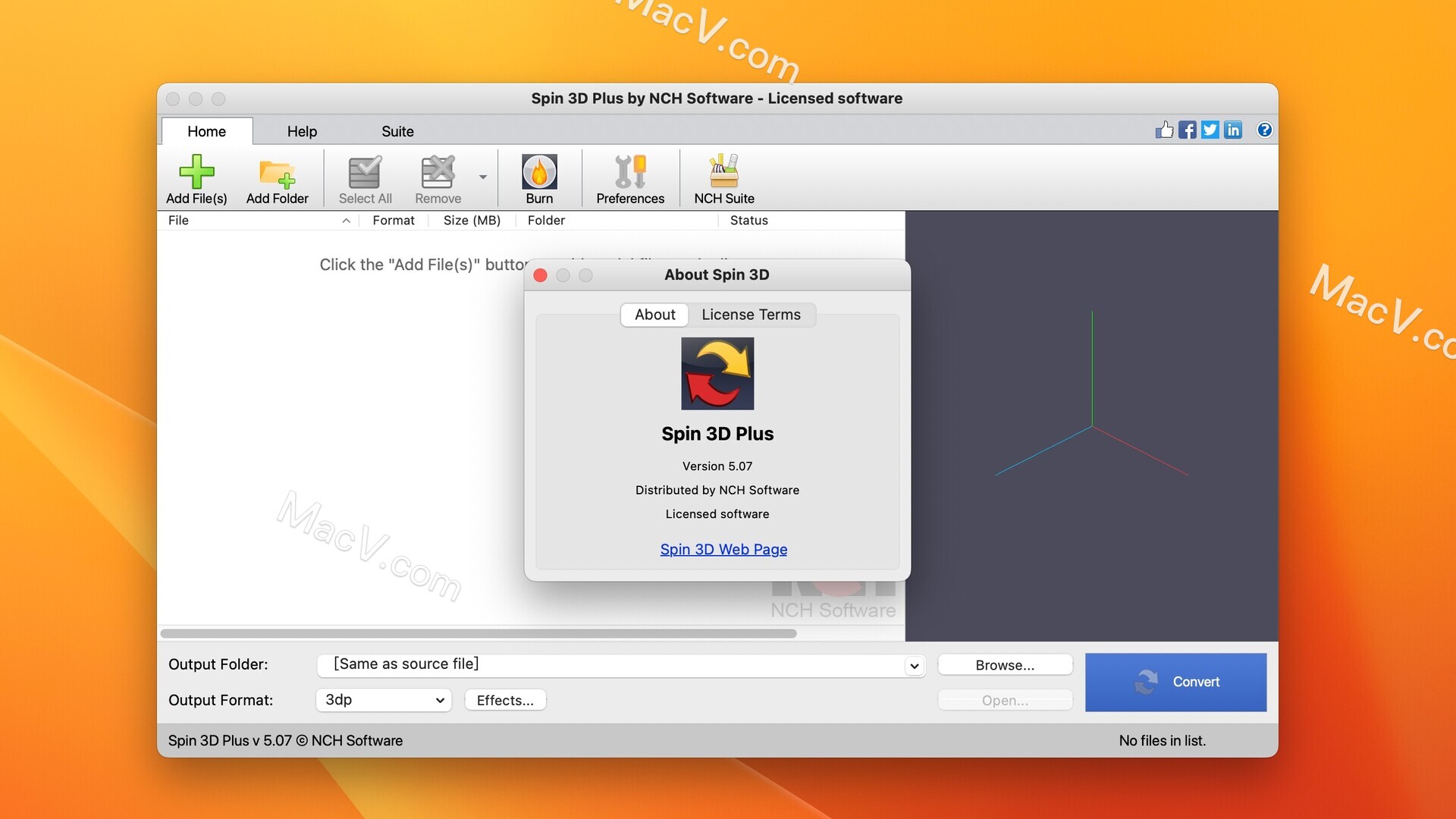Switch to the About tab
Image resolution: width=1456 pixels, height=819 pixels.
pyautogui.click(x=655, y=314)
